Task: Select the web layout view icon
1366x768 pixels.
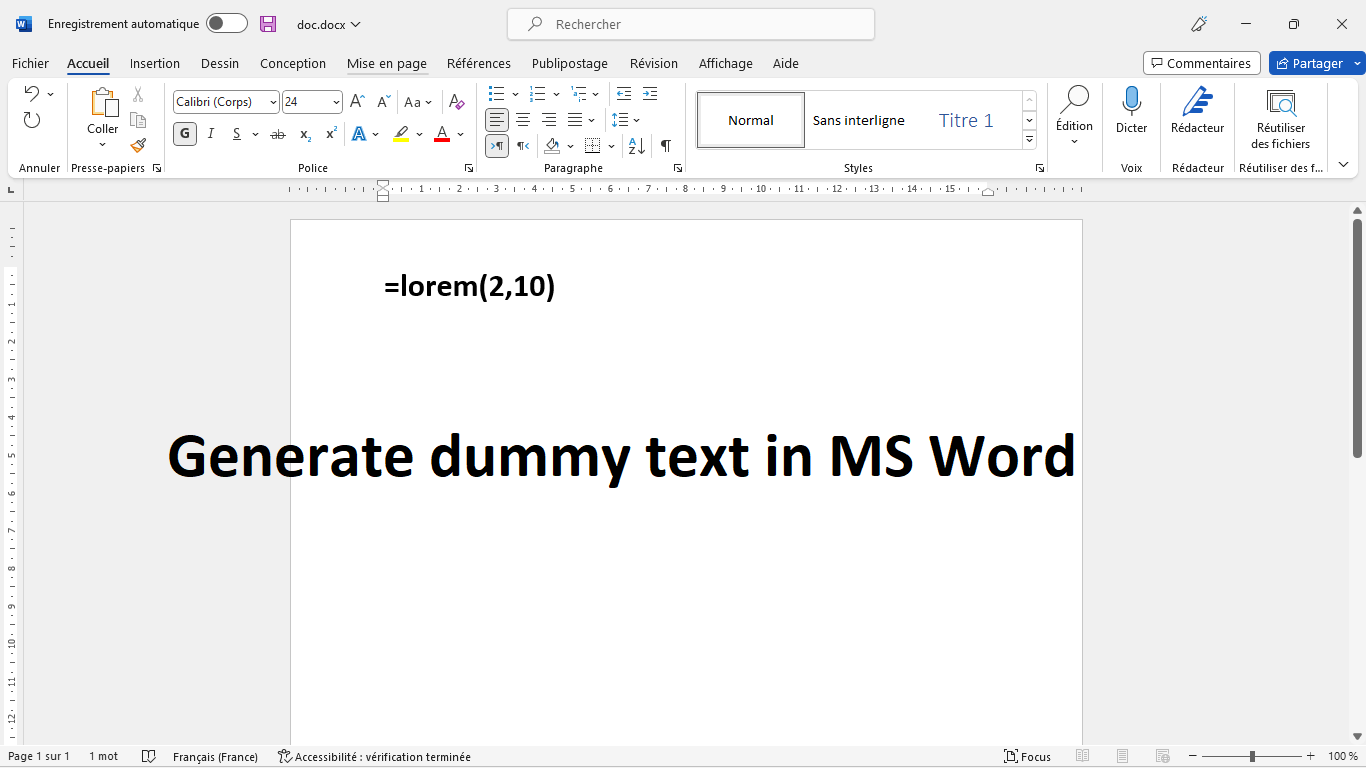Action: tap(1163, 757)
